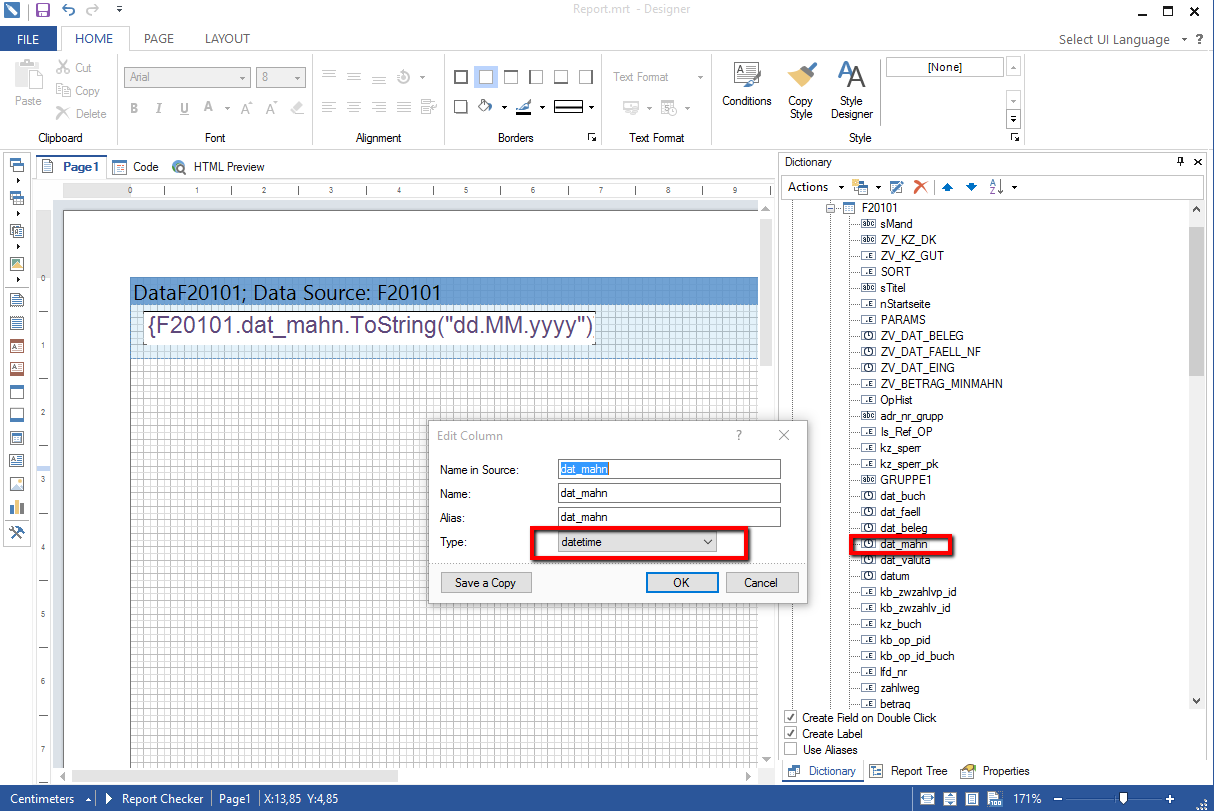This screenshot has height=811, width=1214.
Task: Click the Edit Column help question mark
Action: tap(739, 435)
